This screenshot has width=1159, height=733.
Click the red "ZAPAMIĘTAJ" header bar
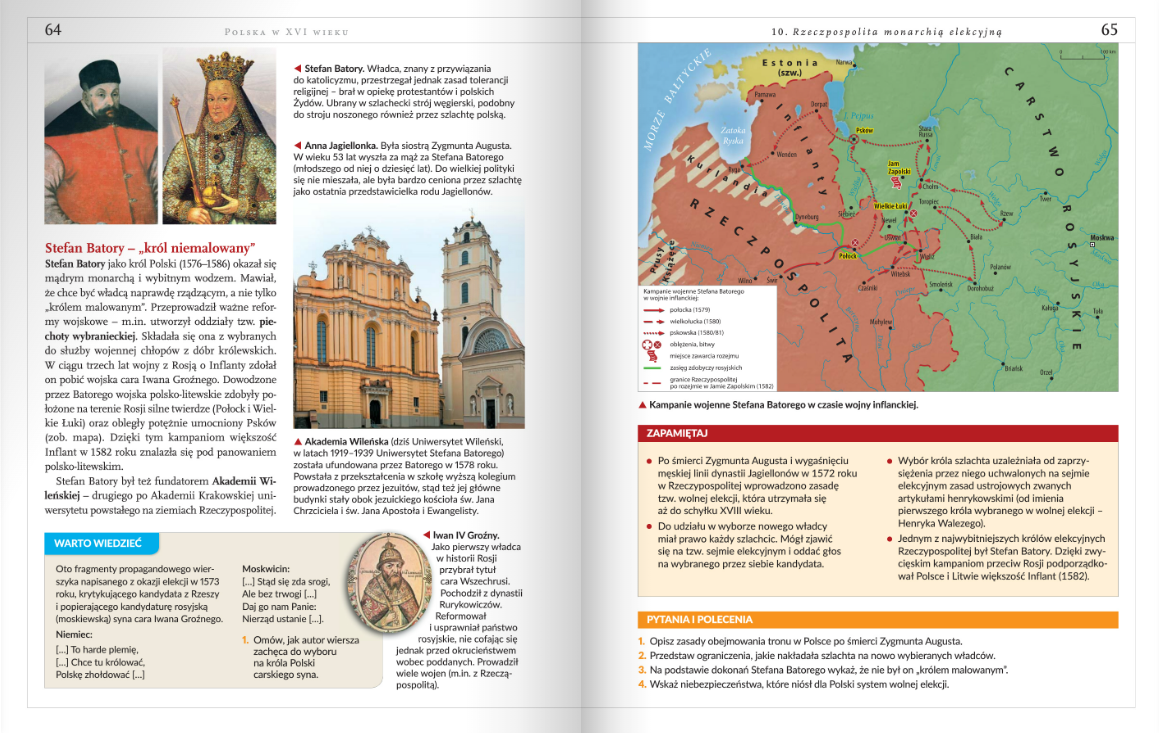(x=877, y=433)
